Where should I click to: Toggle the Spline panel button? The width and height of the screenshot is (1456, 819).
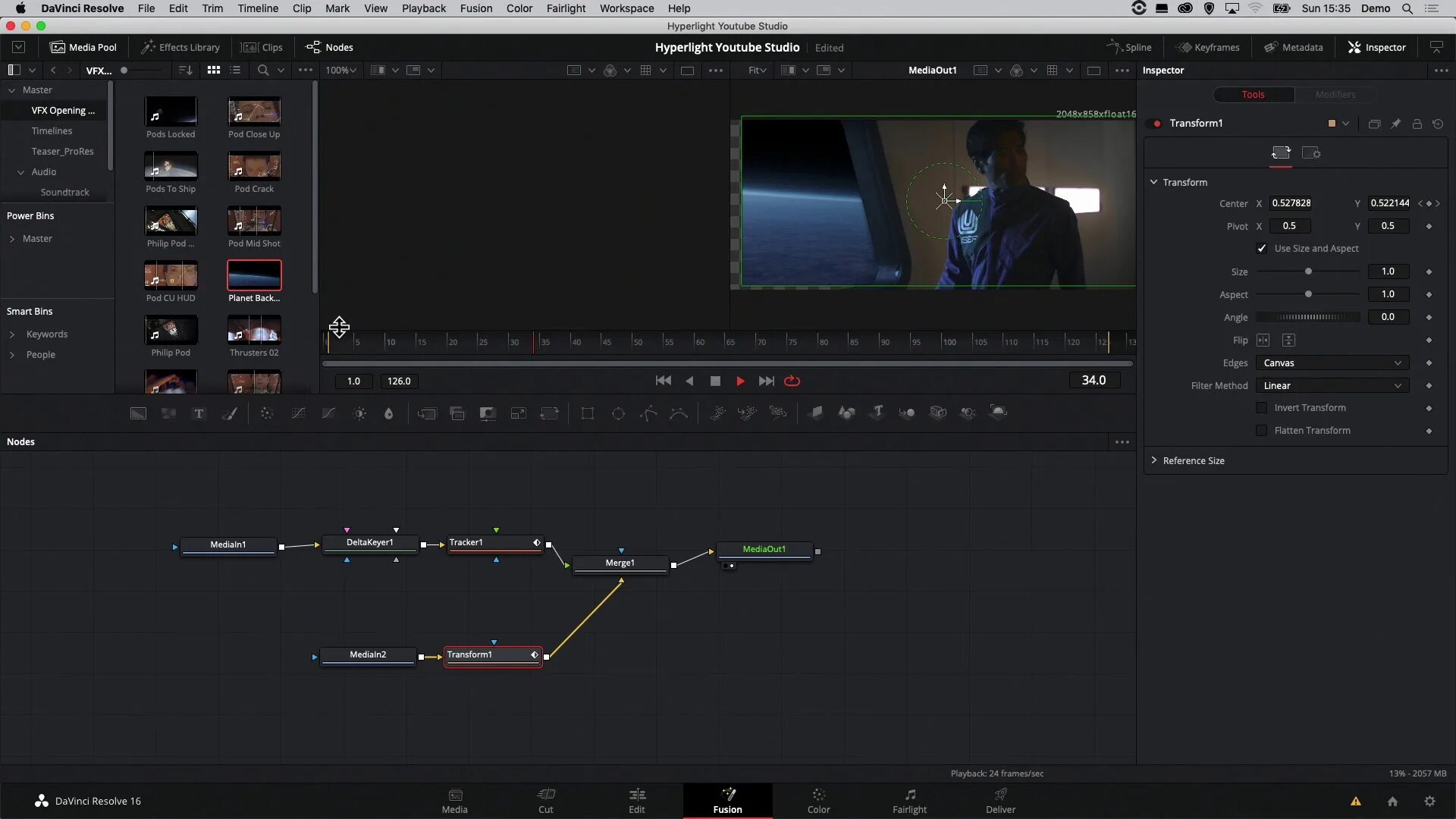[x=1129, y=47]
